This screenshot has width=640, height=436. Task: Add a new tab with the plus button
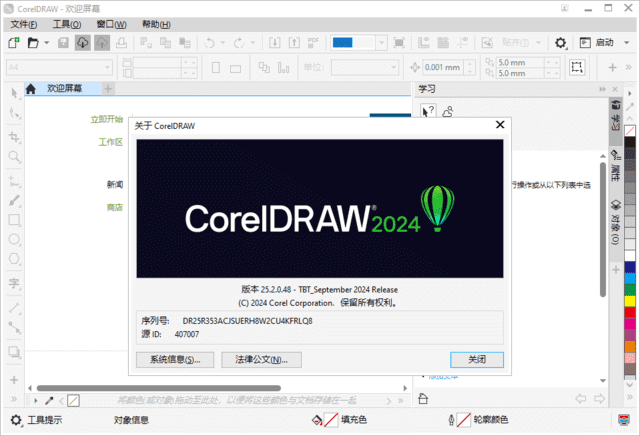108,89
